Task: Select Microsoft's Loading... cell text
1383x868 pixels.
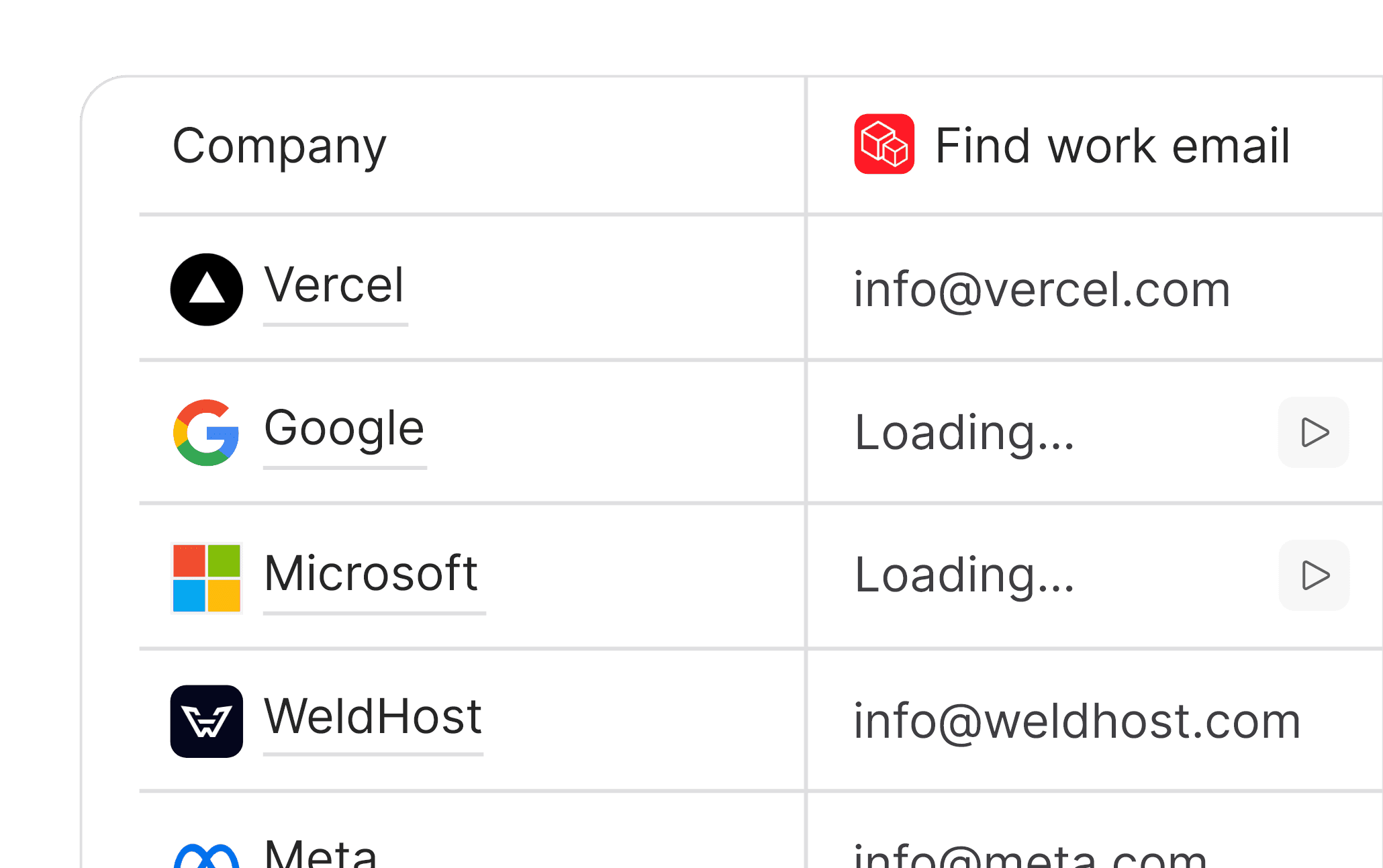Action: click(x=965, y=575)
